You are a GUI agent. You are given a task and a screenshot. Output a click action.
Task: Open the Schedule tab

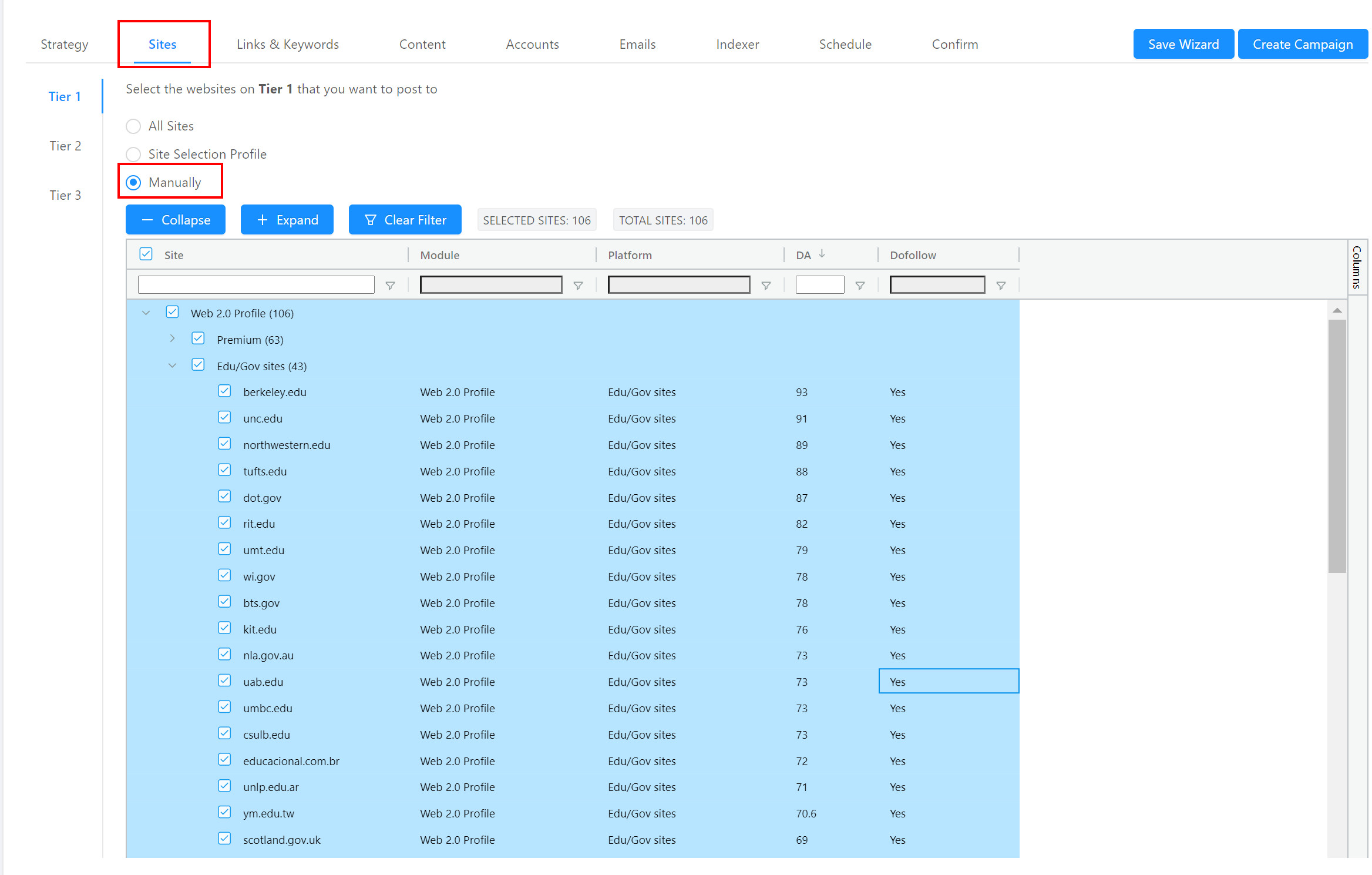point(845,44)
